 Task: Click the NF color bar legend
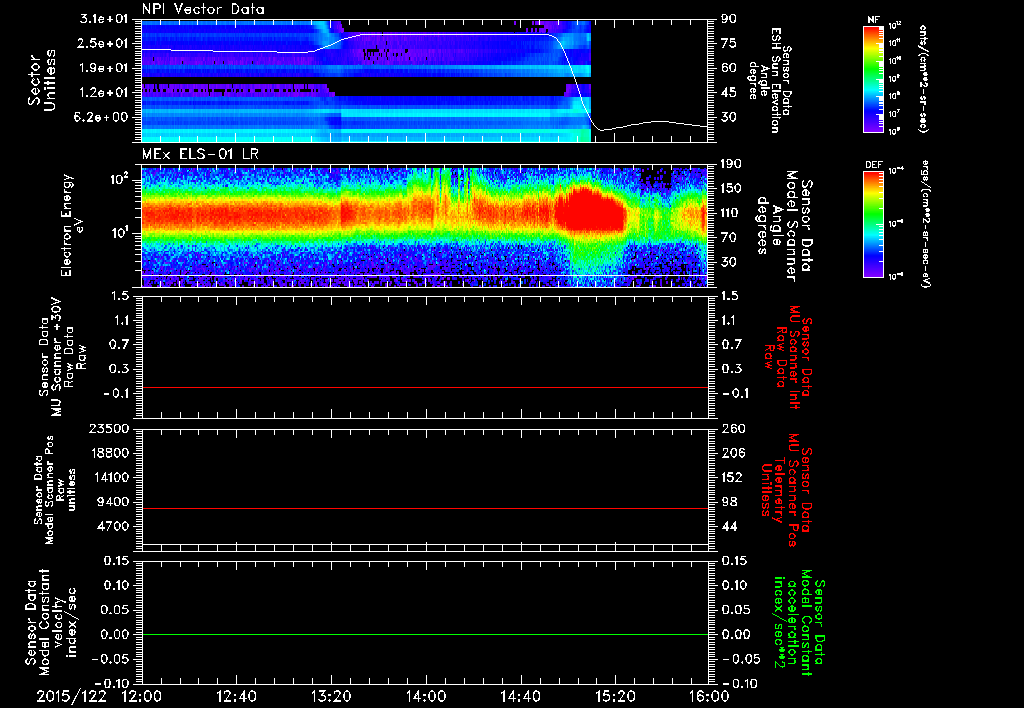pos(873,78)
